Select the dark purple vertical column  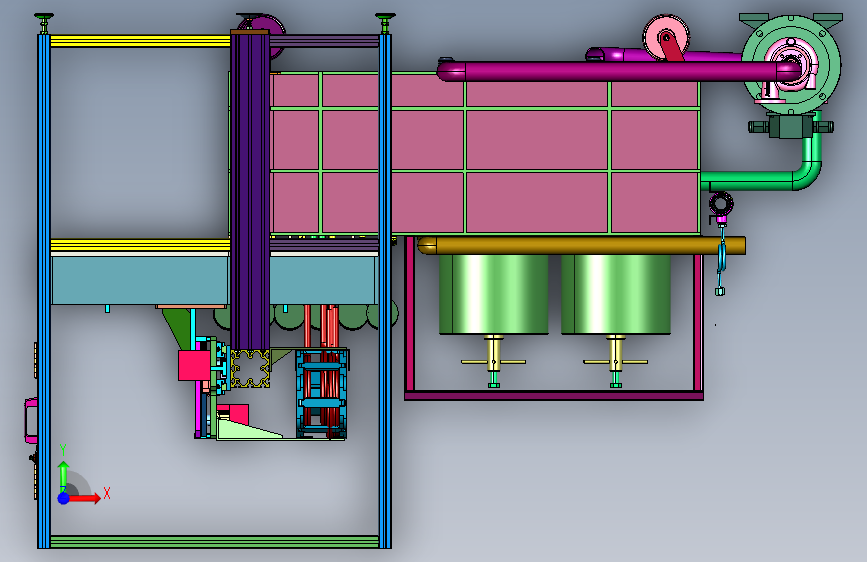pyautogui.click(x=250, y=191)
